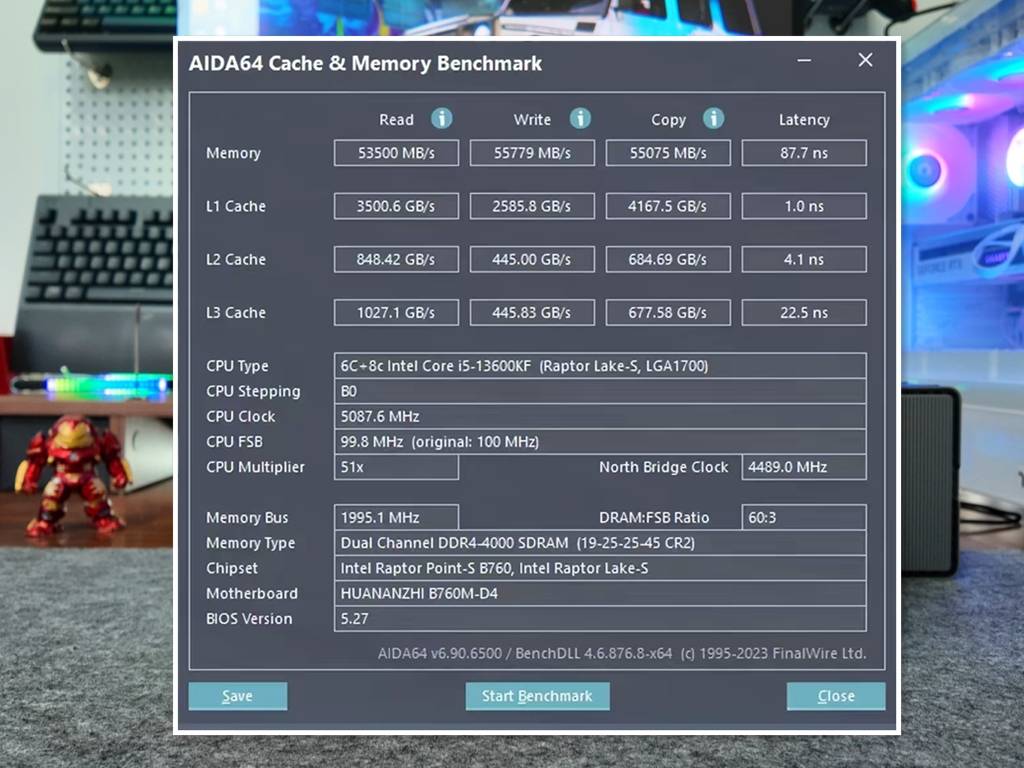Image resolution: width=1024 pixels, height=768 pixels.
Task: Click the L2 Cache row label
Action: click(x=236, y=259)
